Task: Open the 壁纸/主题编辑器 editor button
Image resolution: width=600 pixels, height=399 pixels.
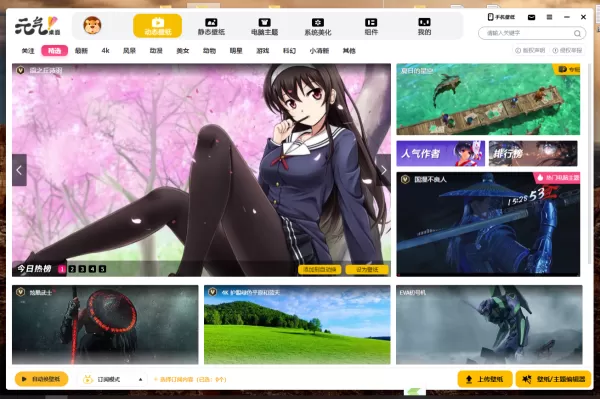Action: pos(554,379)
